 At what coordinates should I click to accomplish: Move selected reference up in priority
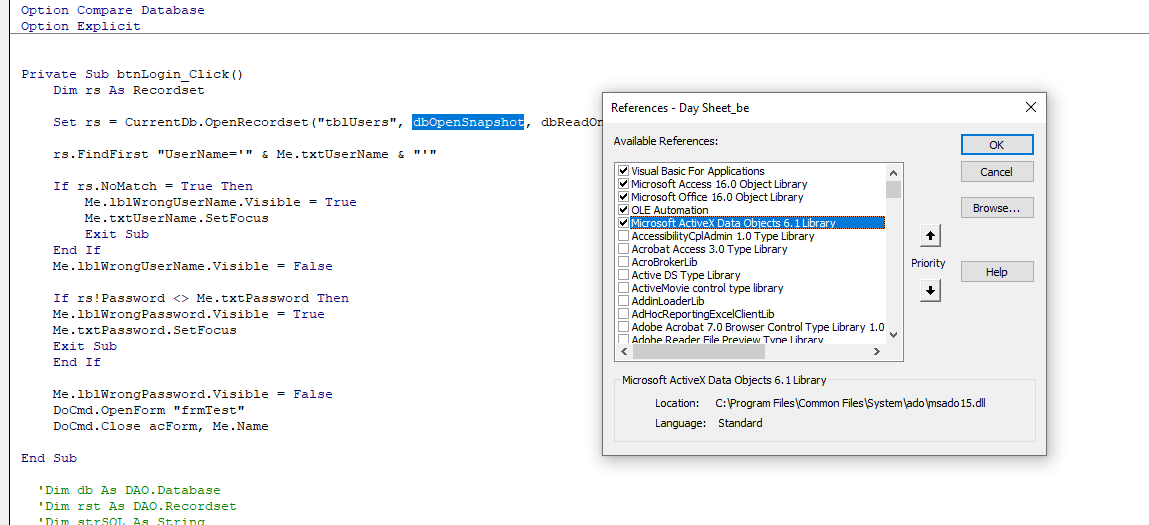[930, 236]
